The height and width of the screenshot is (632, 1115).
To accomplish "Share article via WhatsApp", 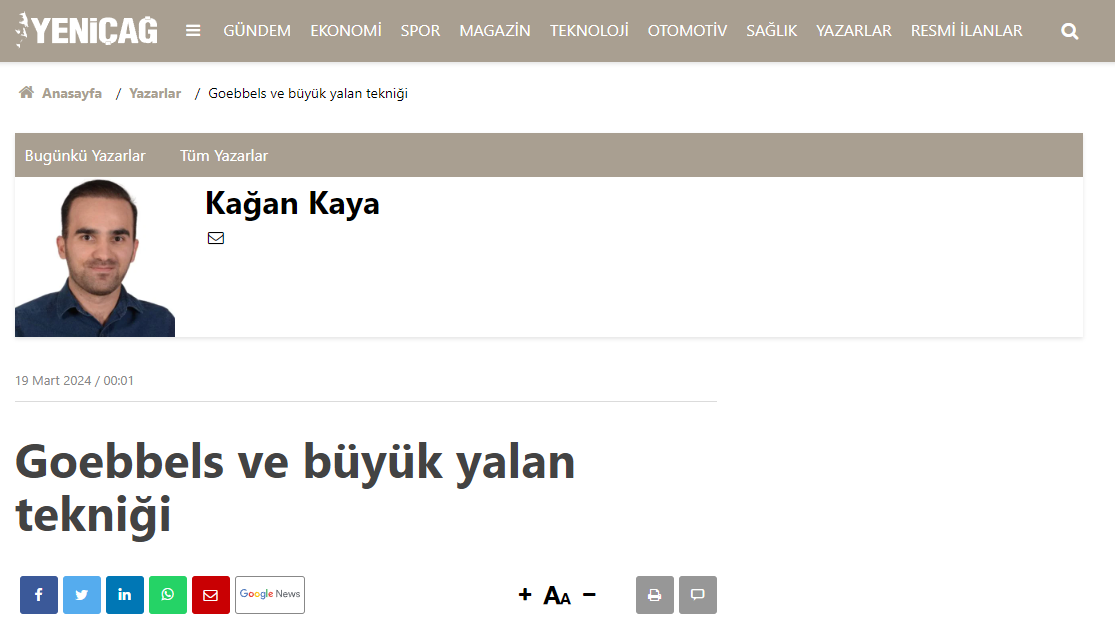I will 168,595.
